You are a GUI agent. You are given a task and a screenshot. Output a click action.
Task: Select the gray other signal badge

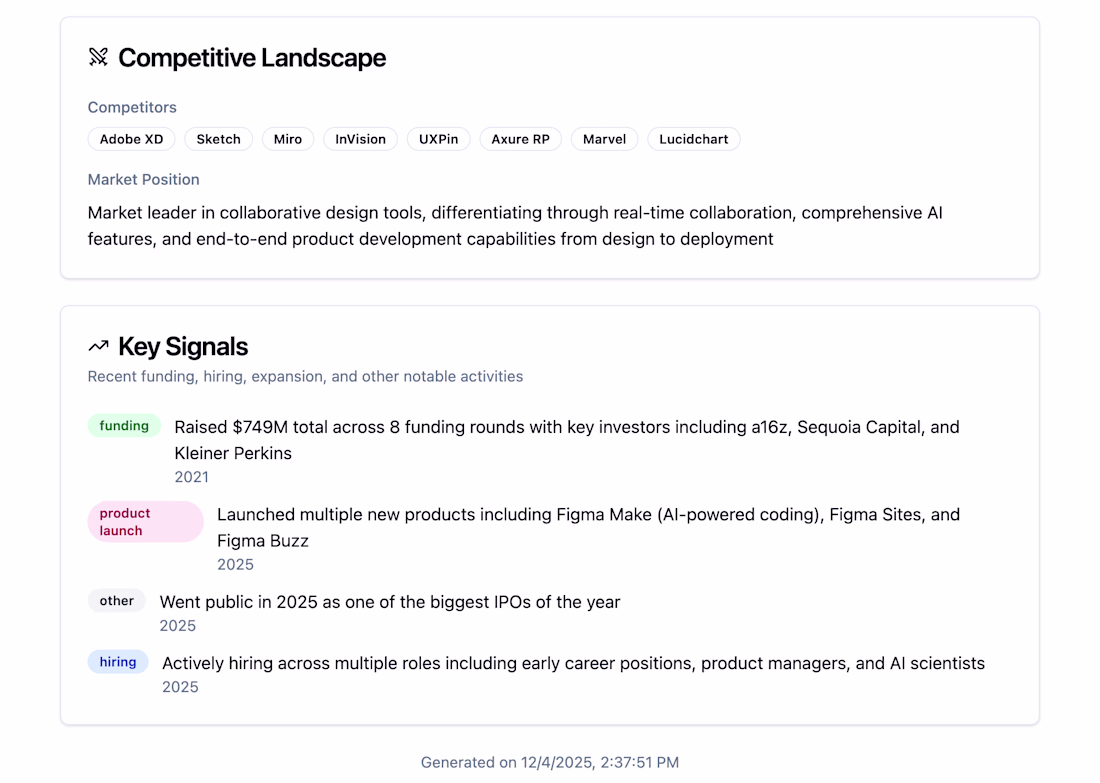coord(116,601)
